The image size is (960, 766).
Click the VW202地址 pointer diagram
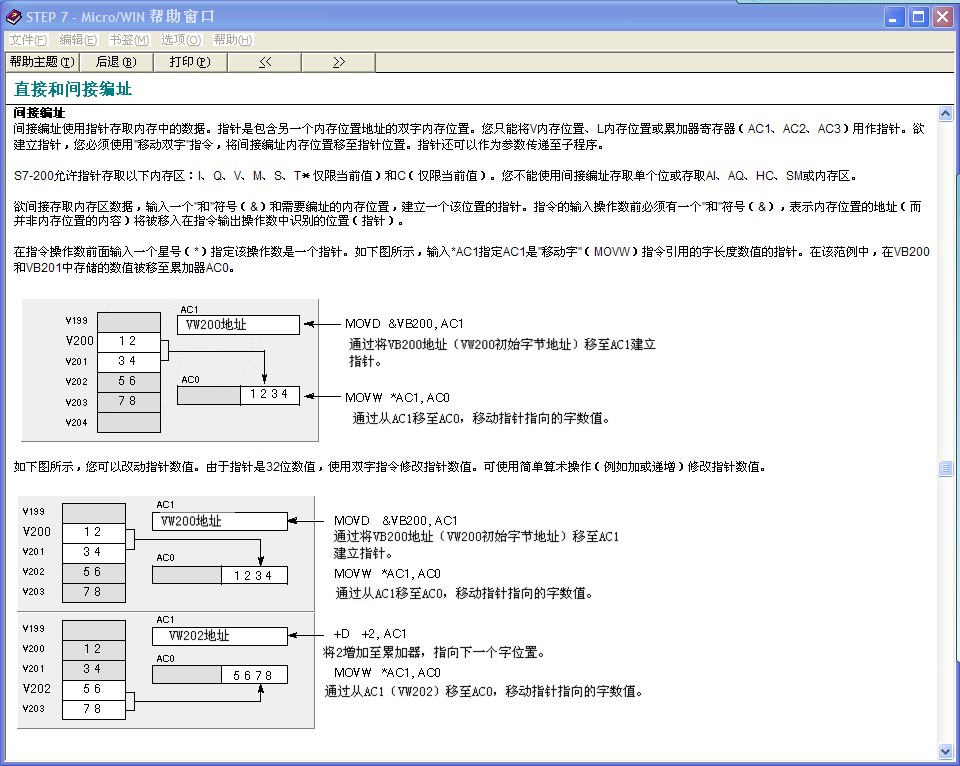pyautogui.click(x=166, y=666)
